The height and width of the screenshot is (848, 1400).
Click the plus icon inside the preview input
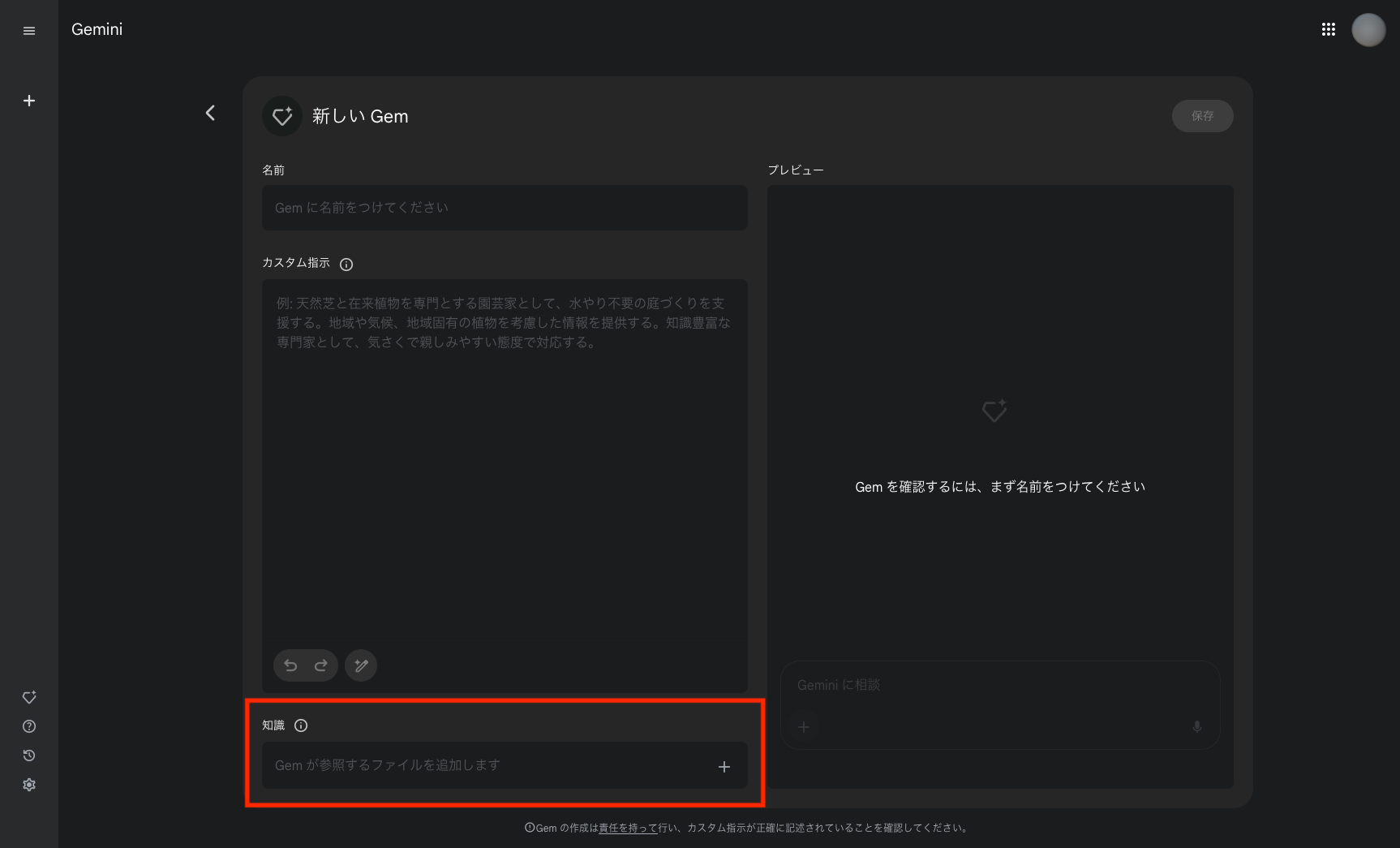point(804,727)
